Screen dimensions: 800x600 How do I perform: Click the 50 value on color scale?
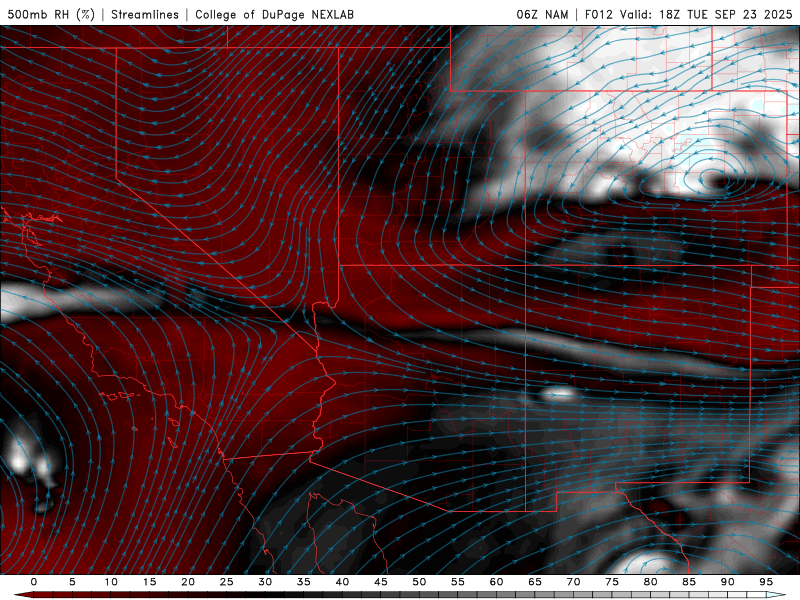click(419, 582)
